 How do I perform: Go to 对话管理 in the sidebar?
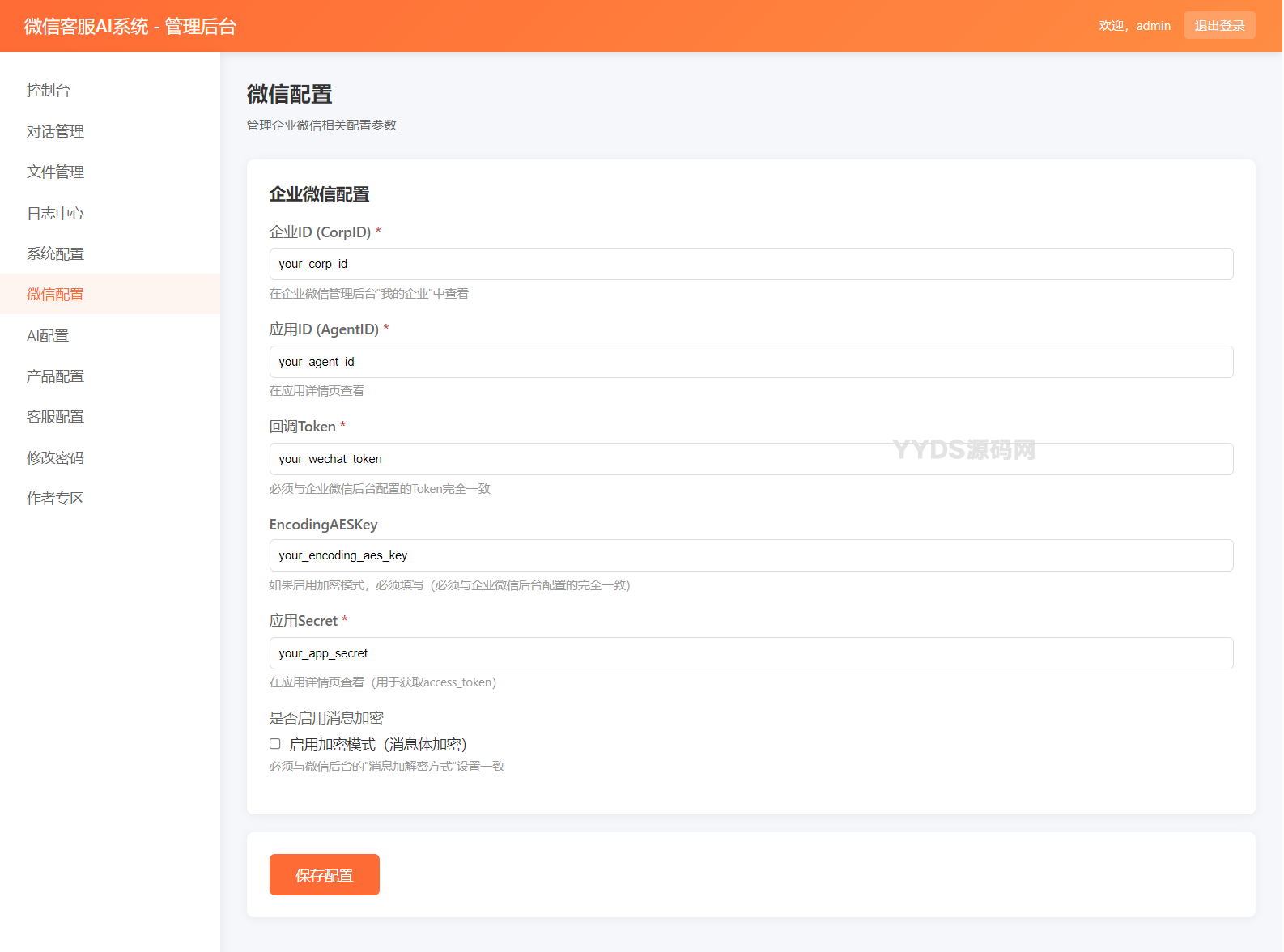tap(55, 131)
